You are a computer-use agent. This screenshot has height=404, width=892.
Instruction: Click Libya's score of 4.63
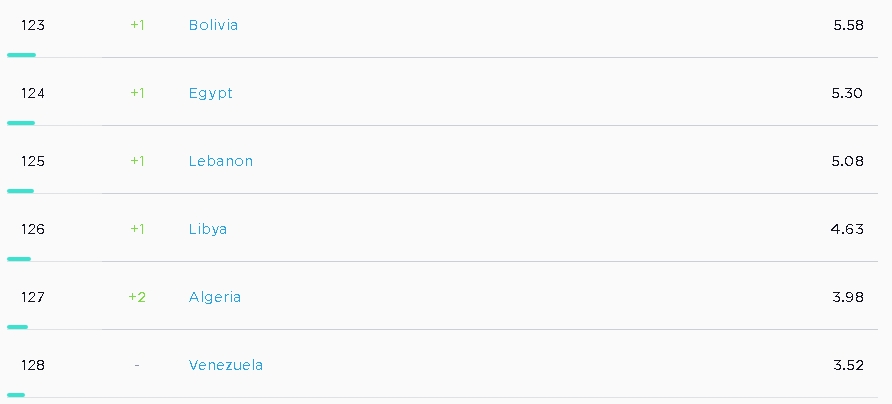(847, 229)
